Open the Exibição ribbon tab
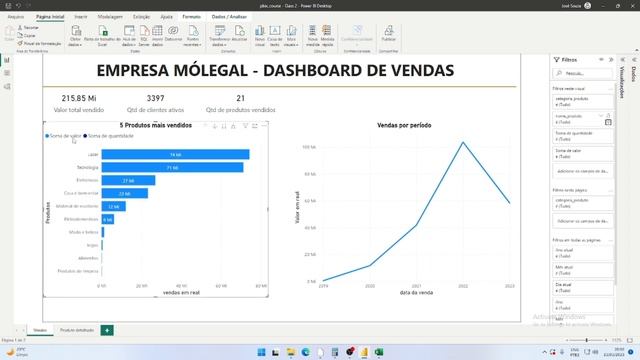Viewport: 640px width, 360px height. (x=141, y=17)
